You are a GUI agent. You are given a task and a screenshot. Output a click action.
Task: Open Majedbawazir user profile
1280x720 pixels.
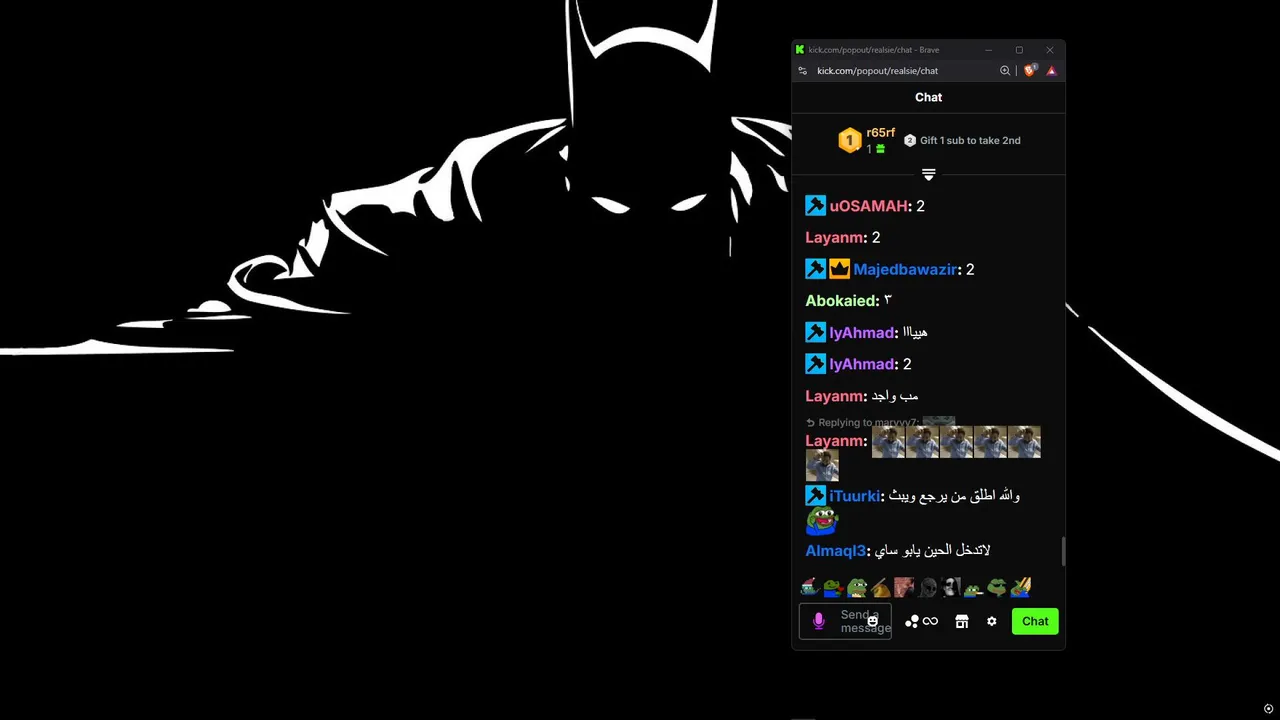point(905,270)
